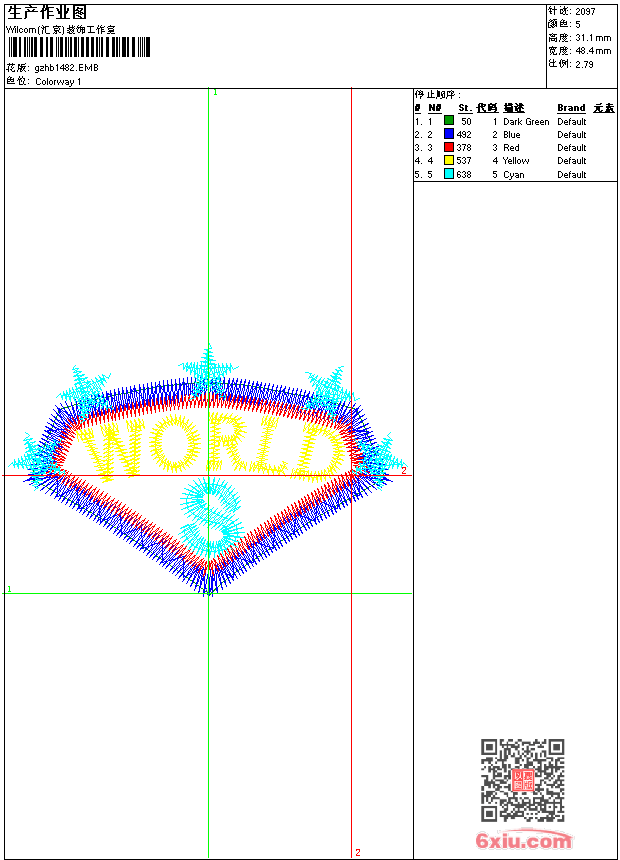Viewport: 620px width, 860px height.
Task: Click stitch count 50 in Dark Green row
Action: [466, 122]
